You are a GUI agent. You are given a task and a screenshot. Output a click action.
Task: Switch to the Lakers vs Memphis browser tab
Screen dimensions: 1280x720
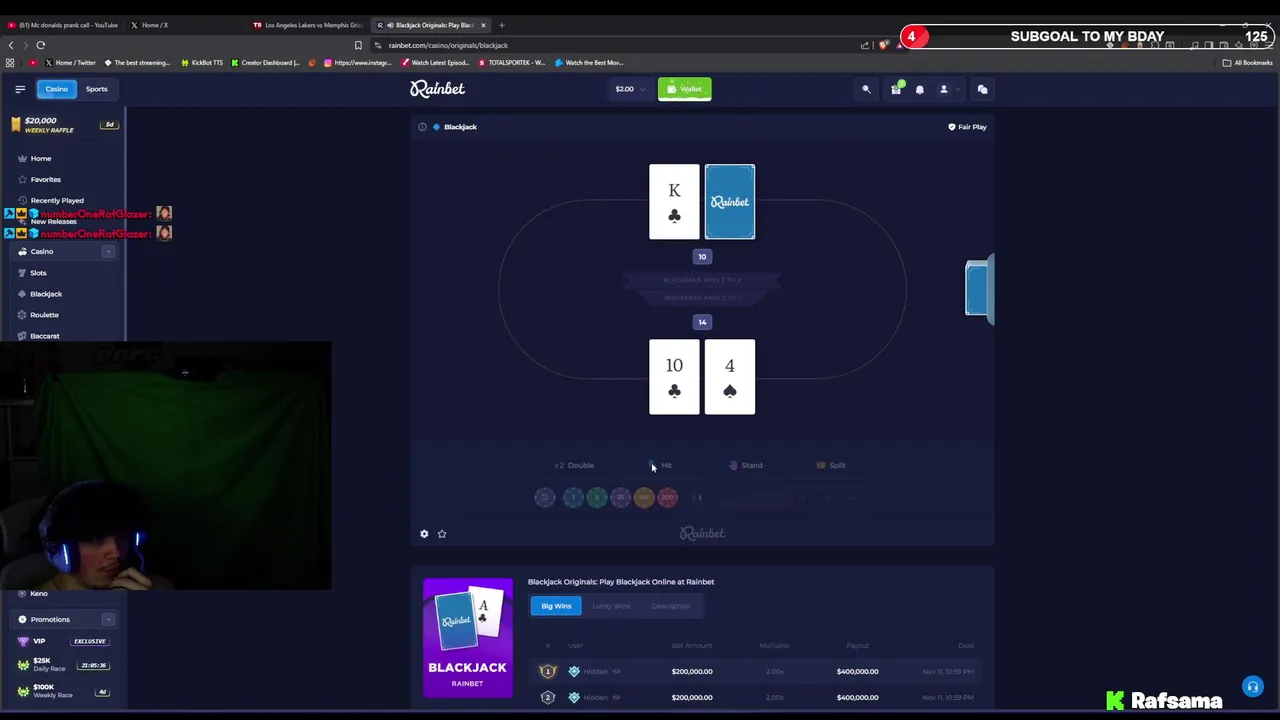(308, 25)
